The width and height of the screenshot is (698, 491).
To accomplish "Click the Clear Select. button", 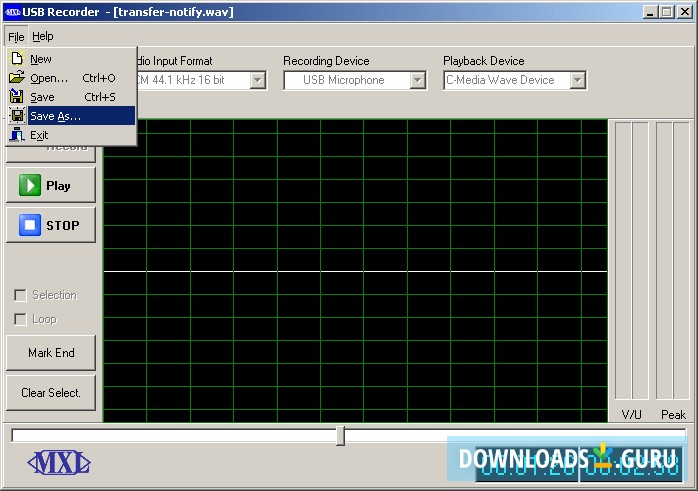I will (51, 393).
